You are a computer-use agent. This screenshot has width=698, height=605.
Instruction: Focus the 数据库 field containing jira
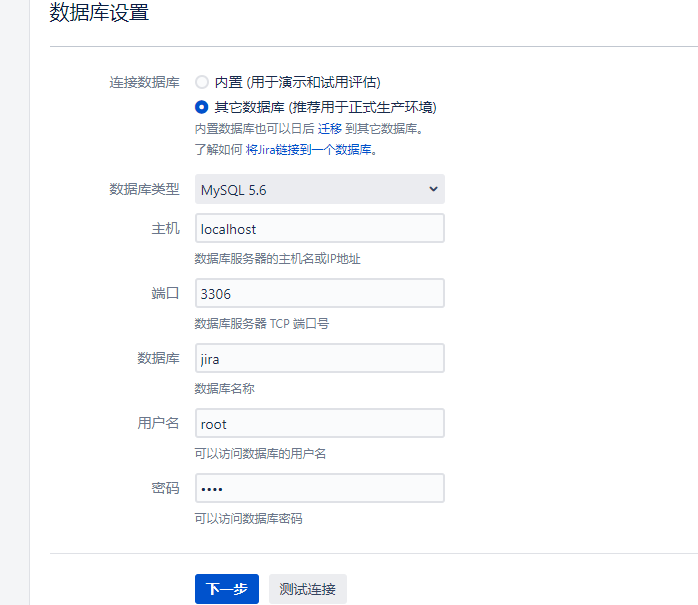pyautogui.click(x=320, y=358)
